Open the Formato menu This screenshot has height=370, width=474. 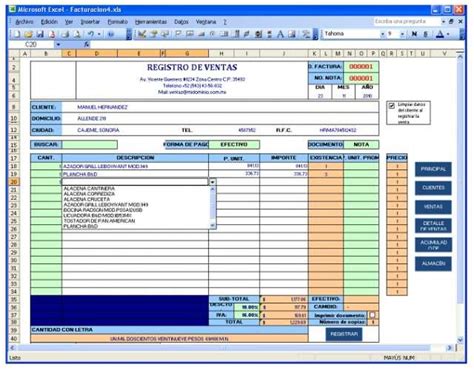[x=117, y=22]
